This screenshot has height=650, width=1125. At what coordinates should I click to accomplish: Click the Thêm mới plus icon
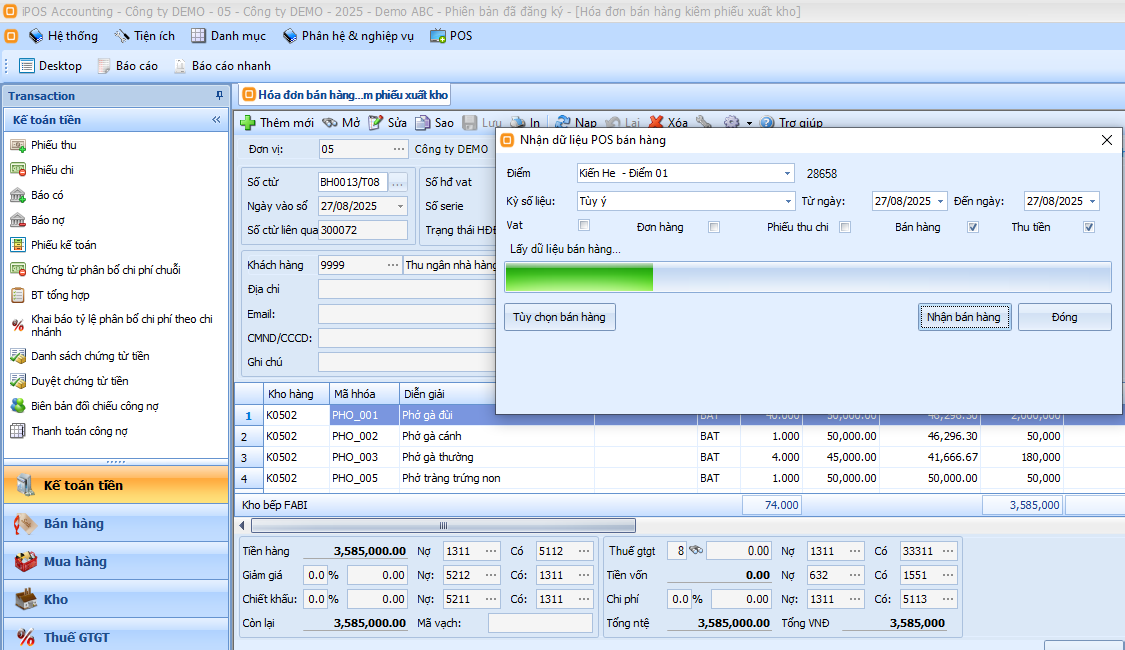pos(248,123)
